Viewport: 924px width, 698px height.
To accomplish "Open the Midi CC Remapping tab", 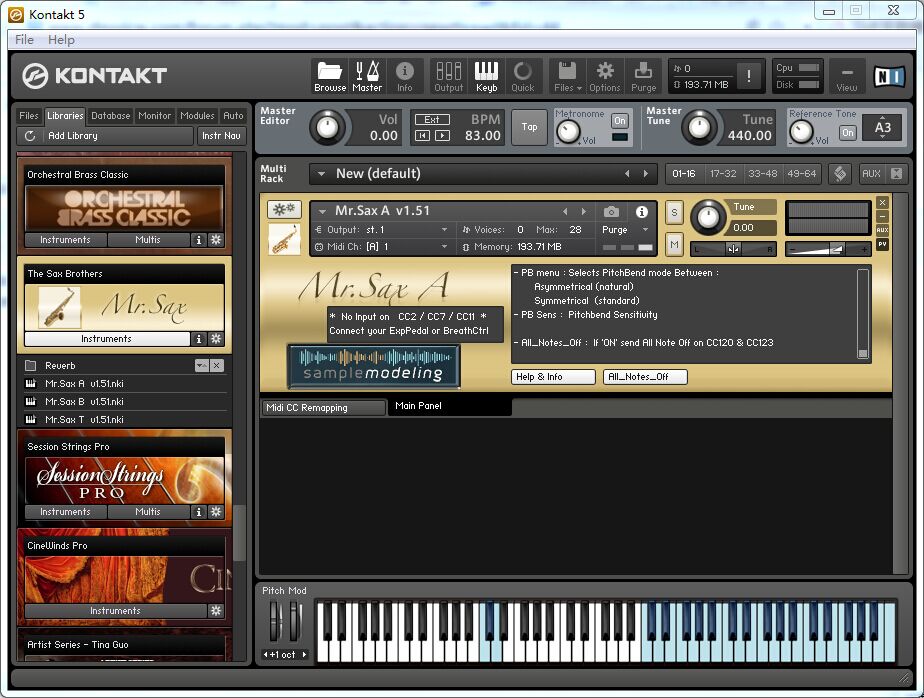I will pos(322,407).
